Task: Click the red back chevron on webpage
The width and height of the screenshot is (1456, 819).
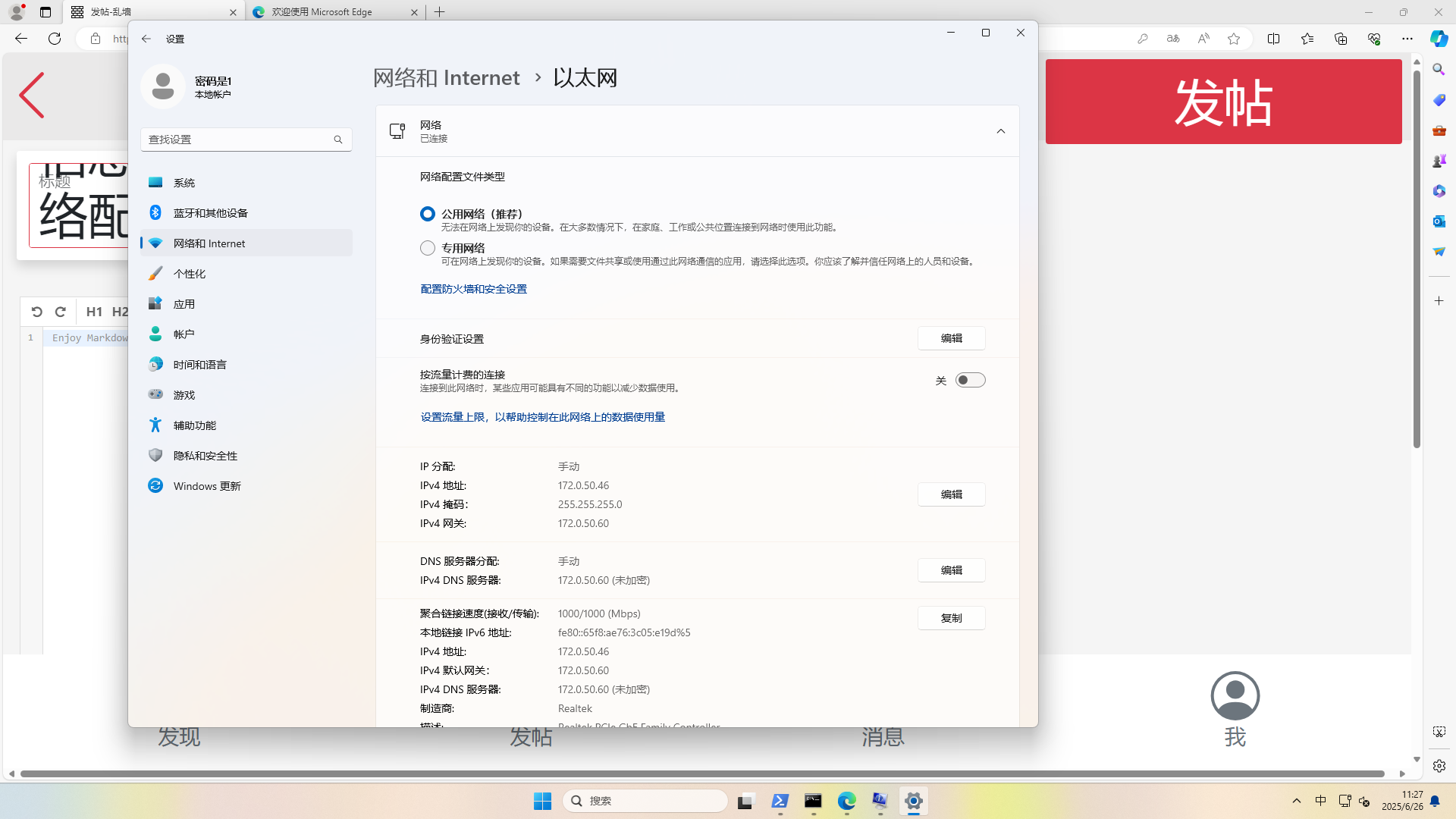Action: click(32, 96)
